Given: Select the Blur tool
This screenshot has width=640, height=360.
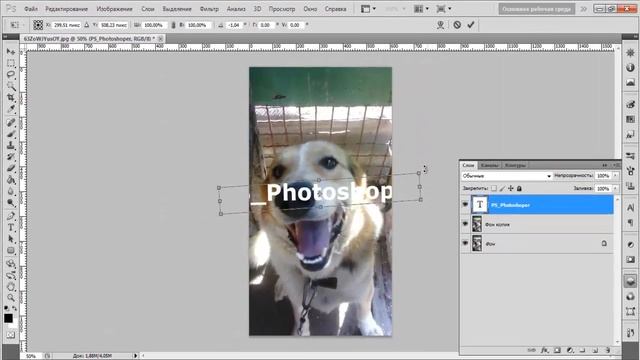Looking at the screenshot, I should pos(11,191).
